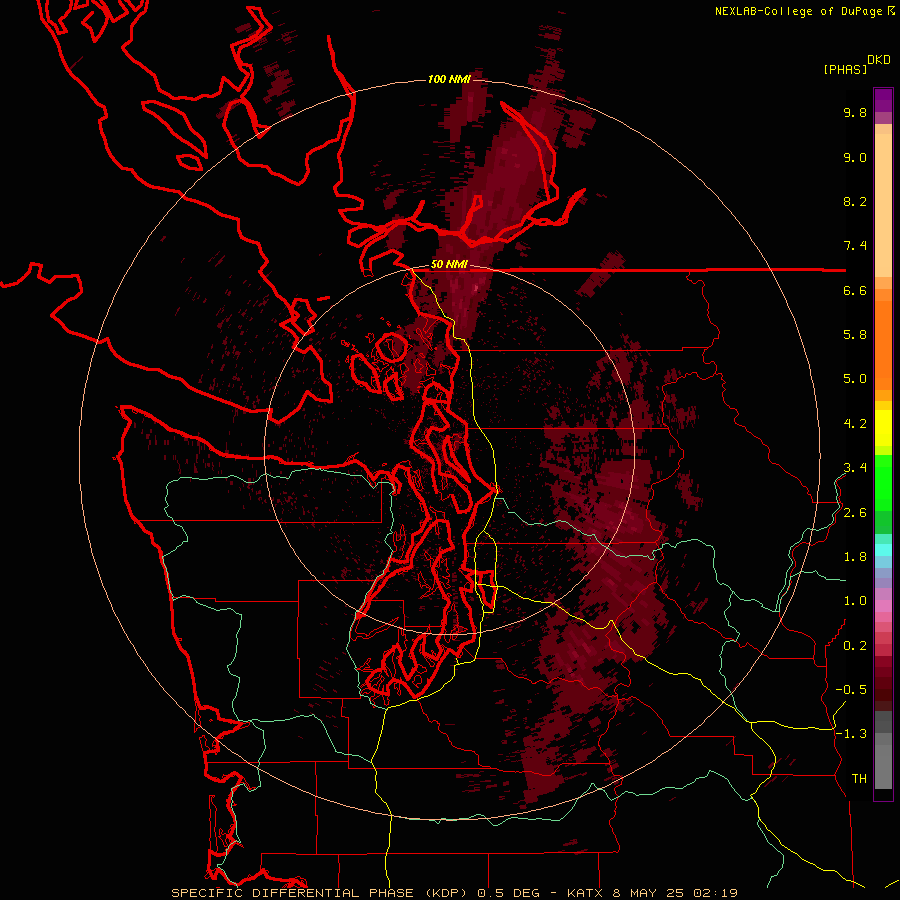Click the 5.0 value on the color scale
This screenshot has width=900, height=900.
855,379
